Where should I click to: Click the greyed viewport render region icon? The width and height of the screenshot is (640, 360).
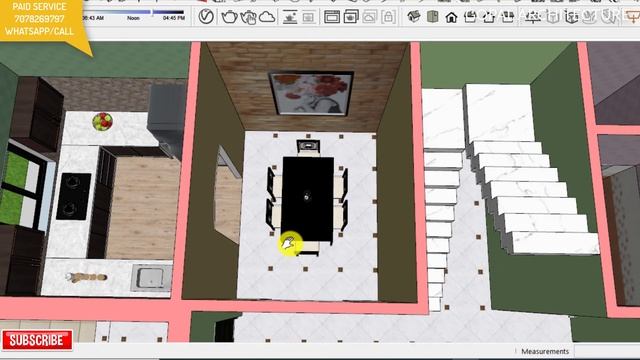click(309, 17)
